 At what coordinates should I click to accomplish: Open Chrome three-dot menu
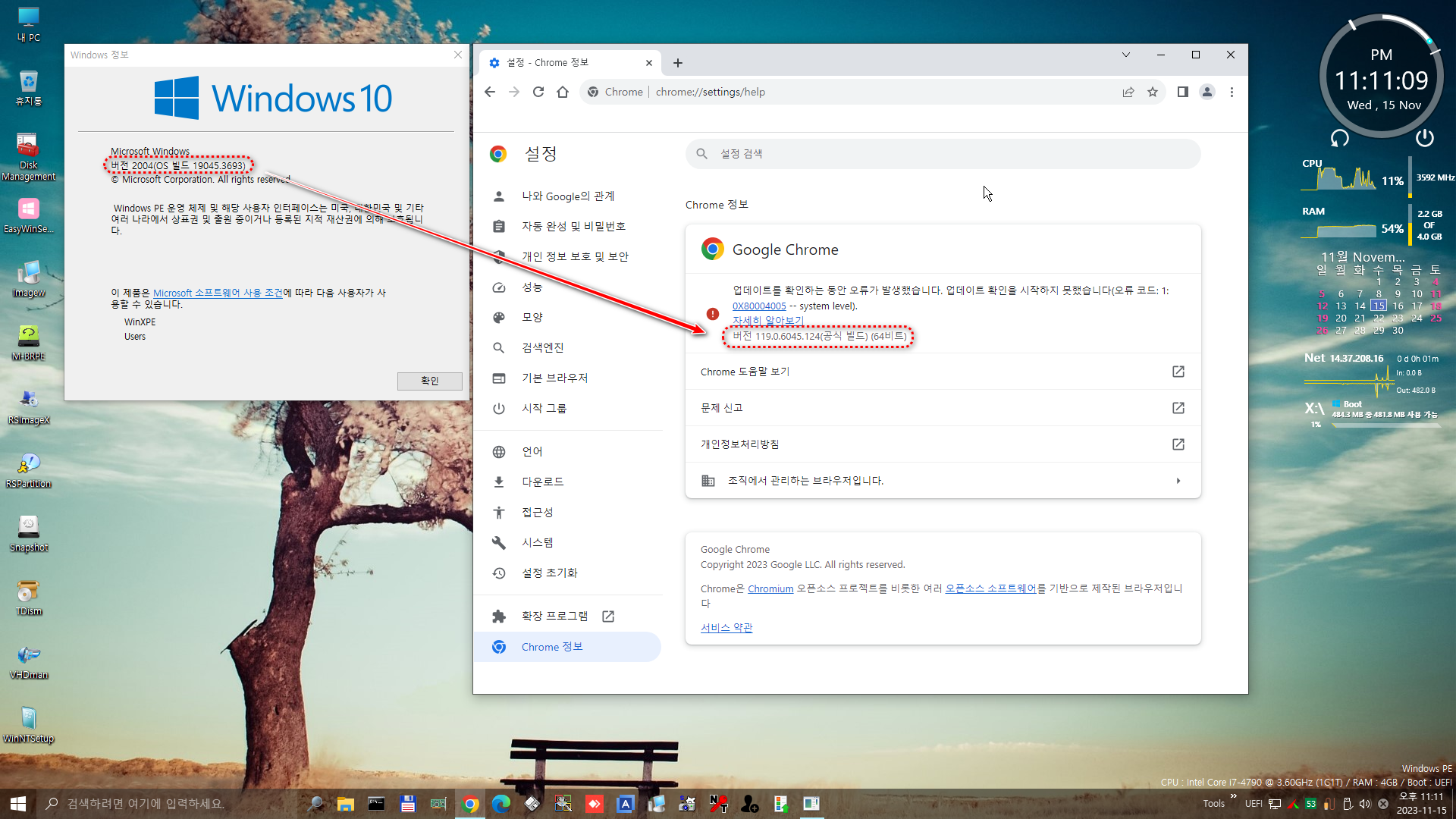[1232, 92]
